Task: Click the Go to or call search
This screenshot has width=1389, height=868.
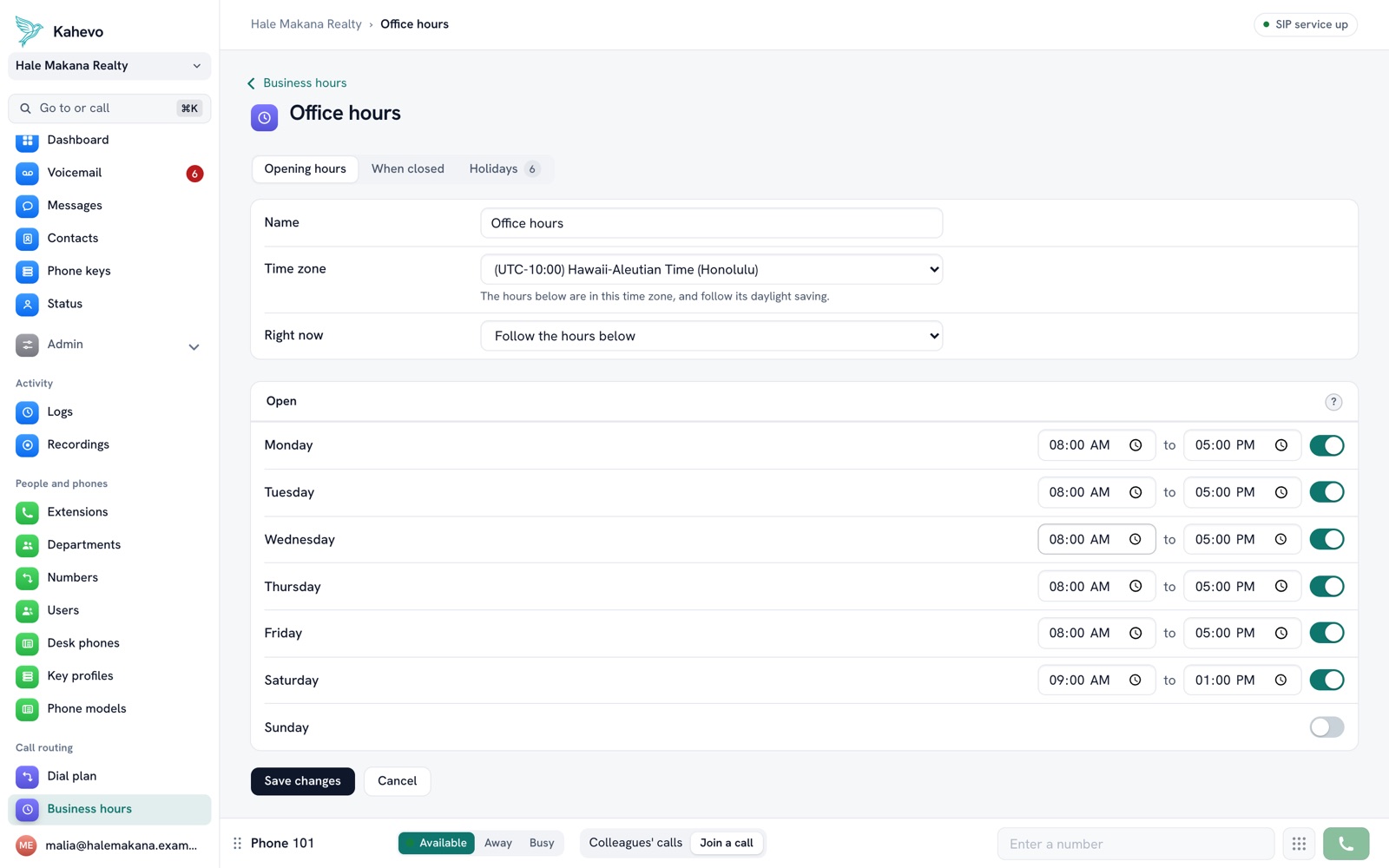Action: click(109, 108)
